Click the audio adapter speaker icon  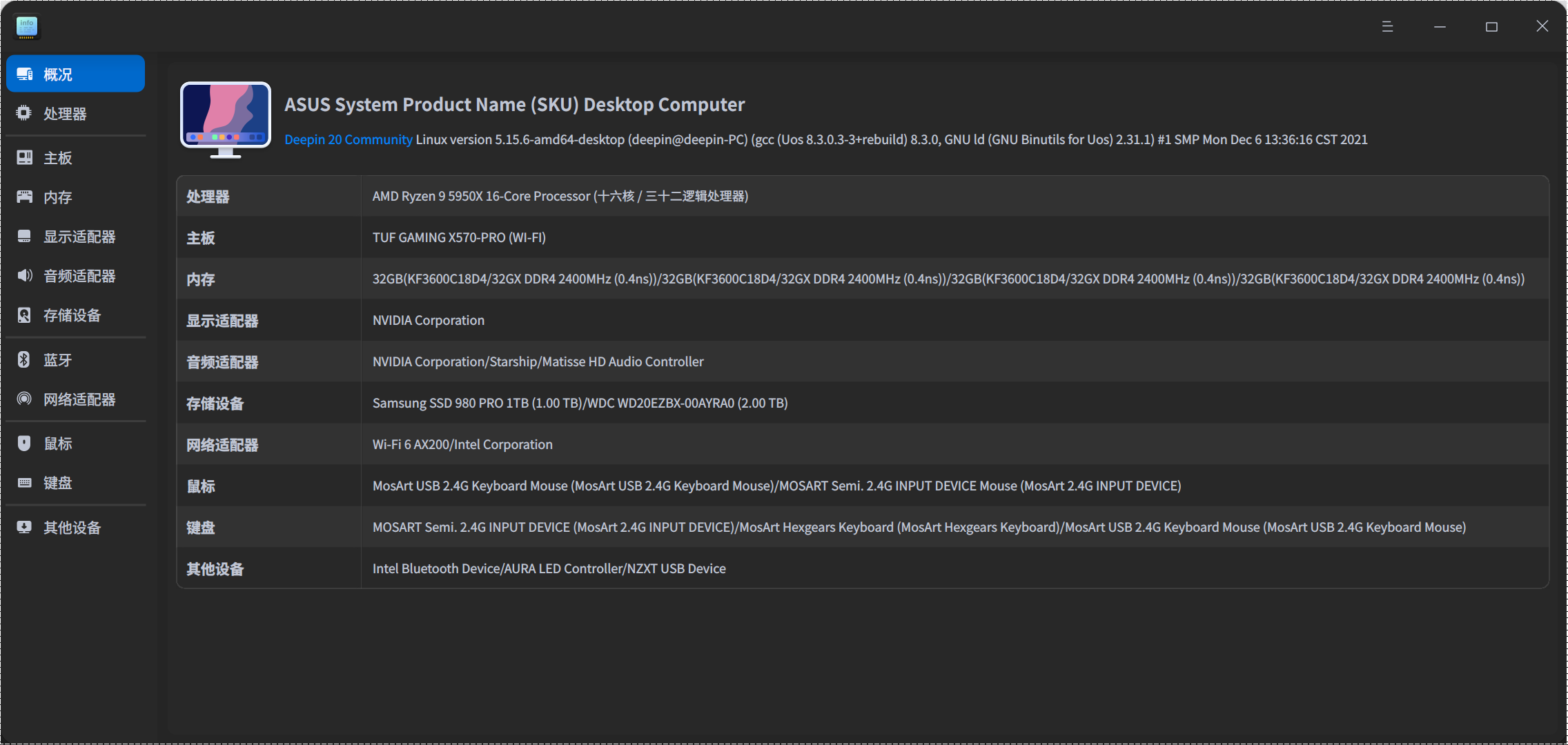coord(24,276)
